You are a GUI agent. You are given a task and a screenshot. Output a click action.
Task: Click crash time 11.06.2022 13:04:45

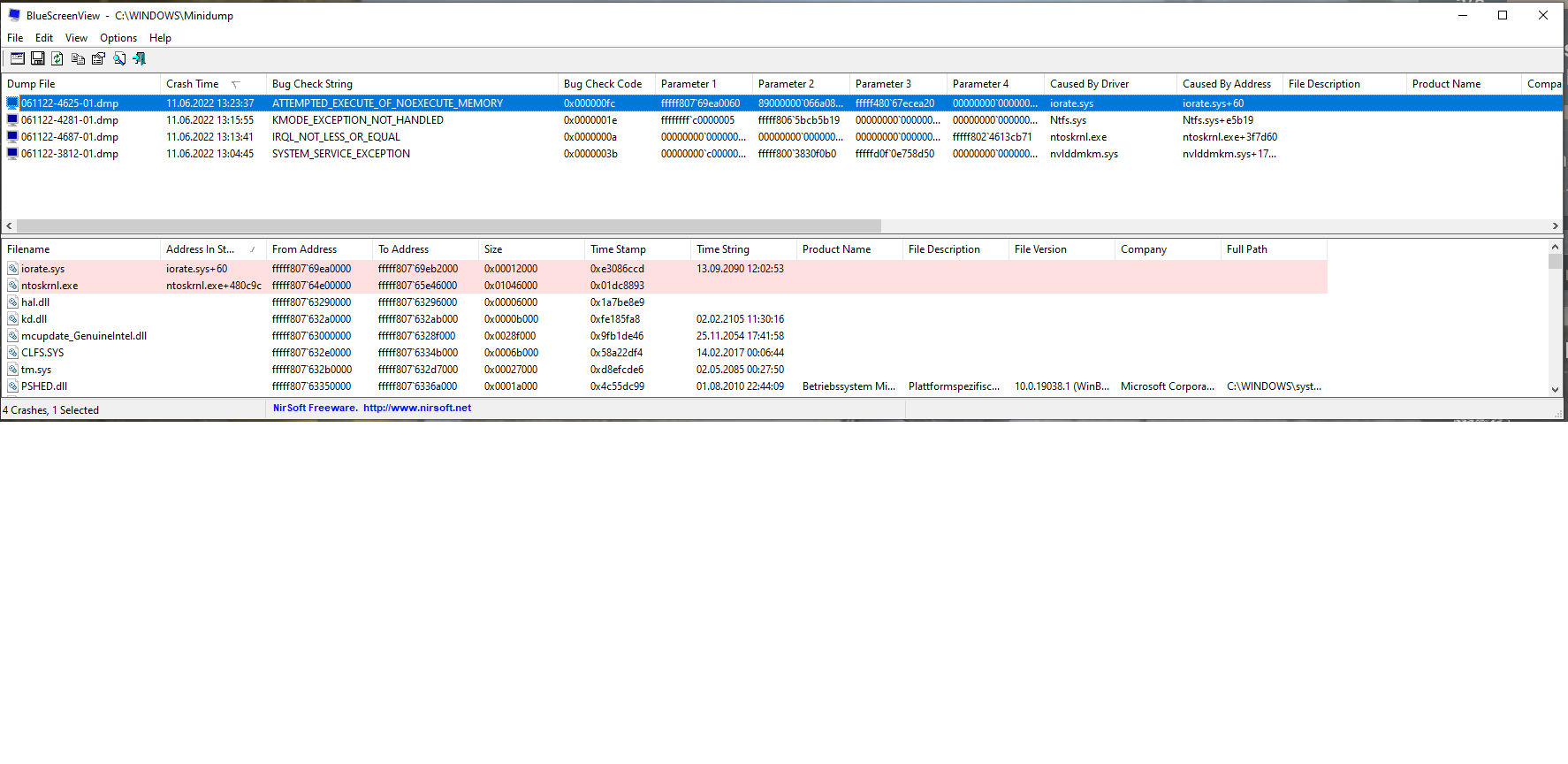point(210,154)
